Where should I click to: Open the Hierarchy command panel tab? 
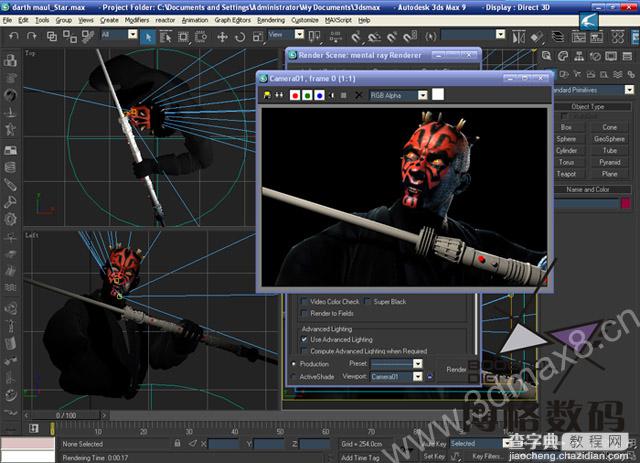point(579,56)
